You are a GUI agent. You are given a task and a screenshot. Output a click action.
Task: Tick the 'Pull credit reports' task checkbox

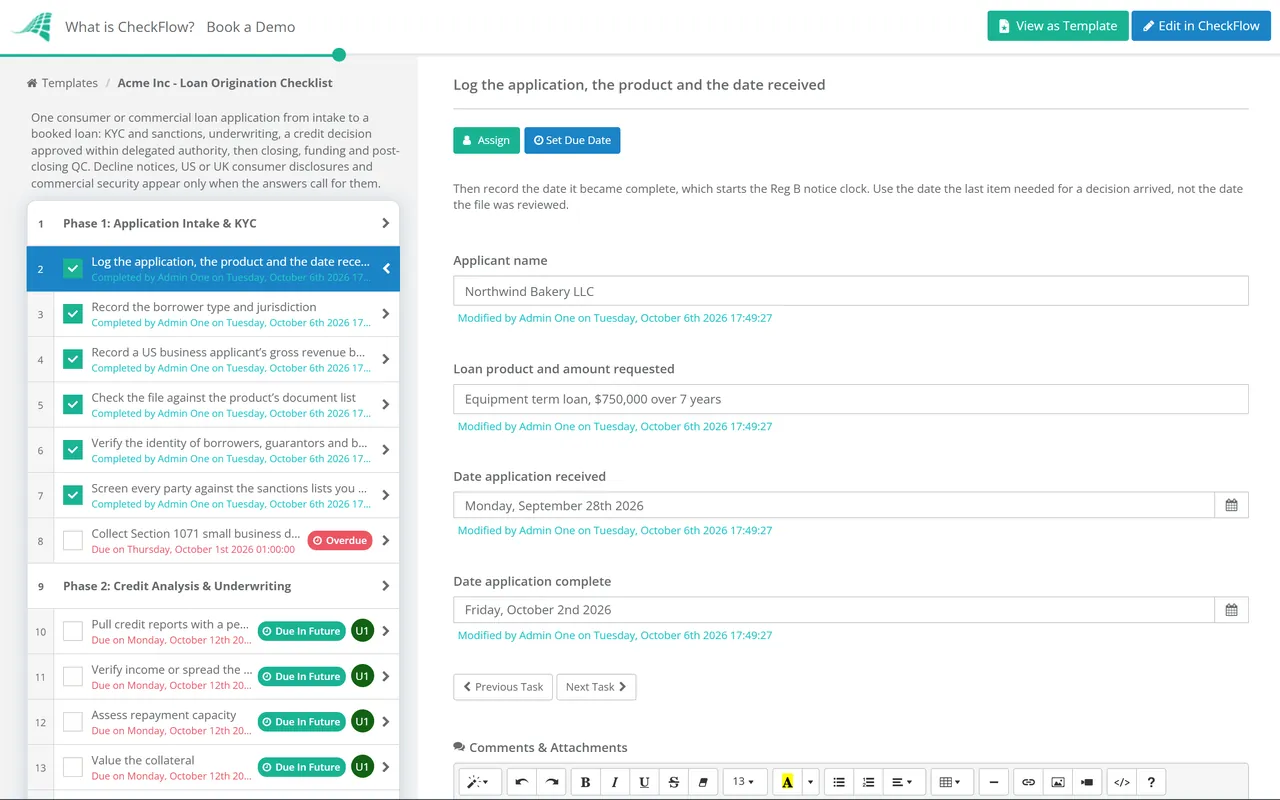click(73, 631)
